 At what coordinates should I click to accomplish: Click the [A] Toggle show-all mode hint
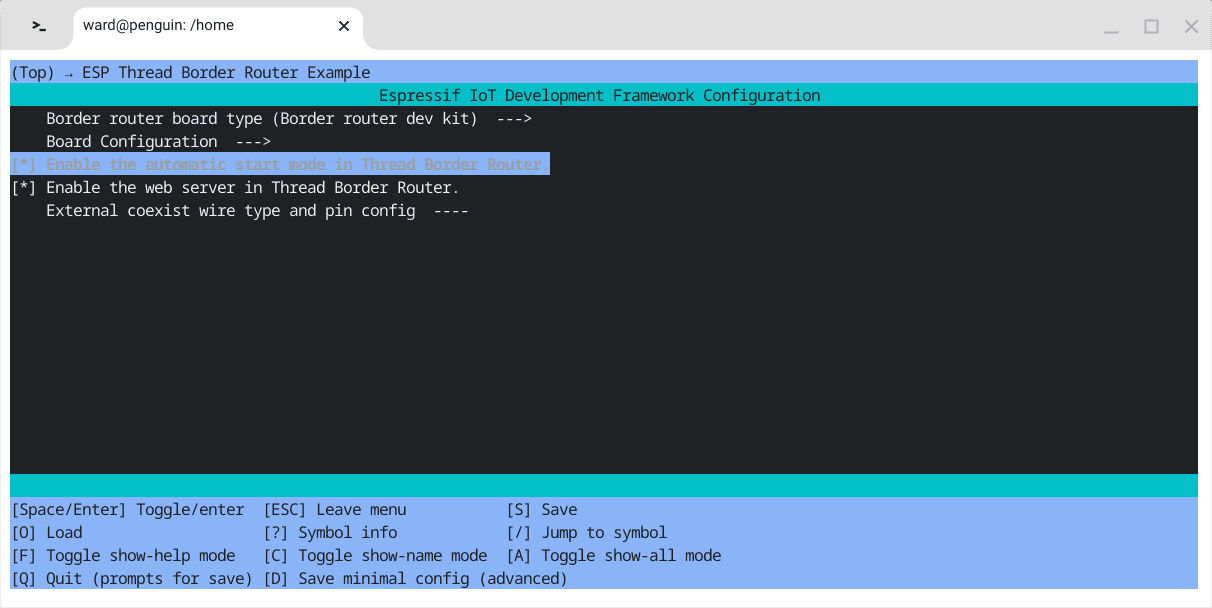click(614, 555)
